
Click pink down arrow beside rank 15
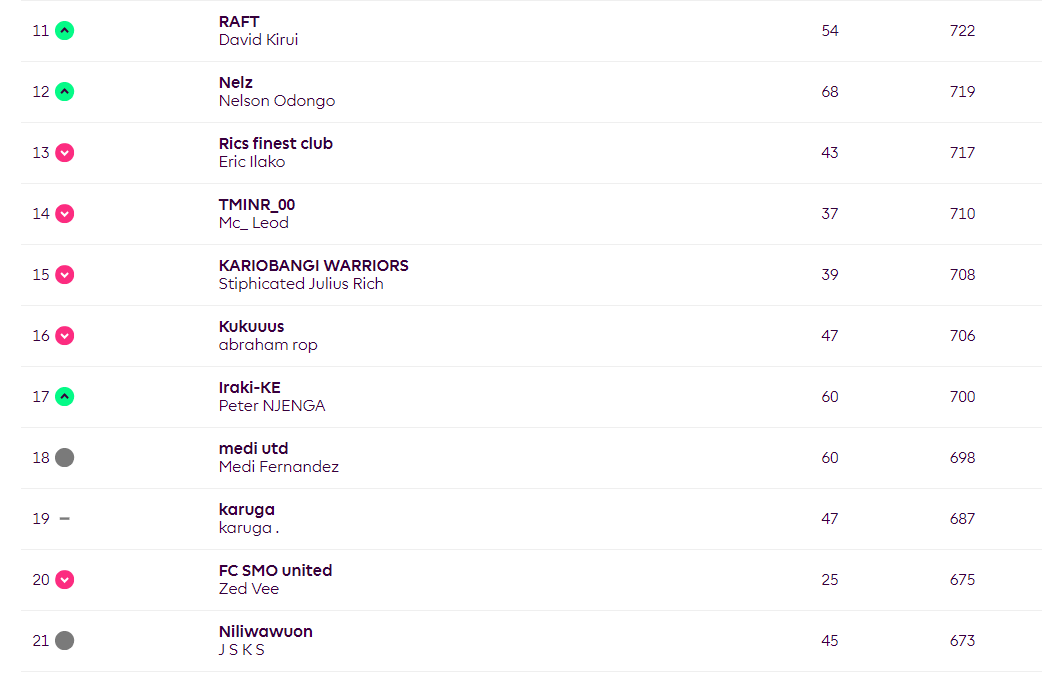click(64, 275)
